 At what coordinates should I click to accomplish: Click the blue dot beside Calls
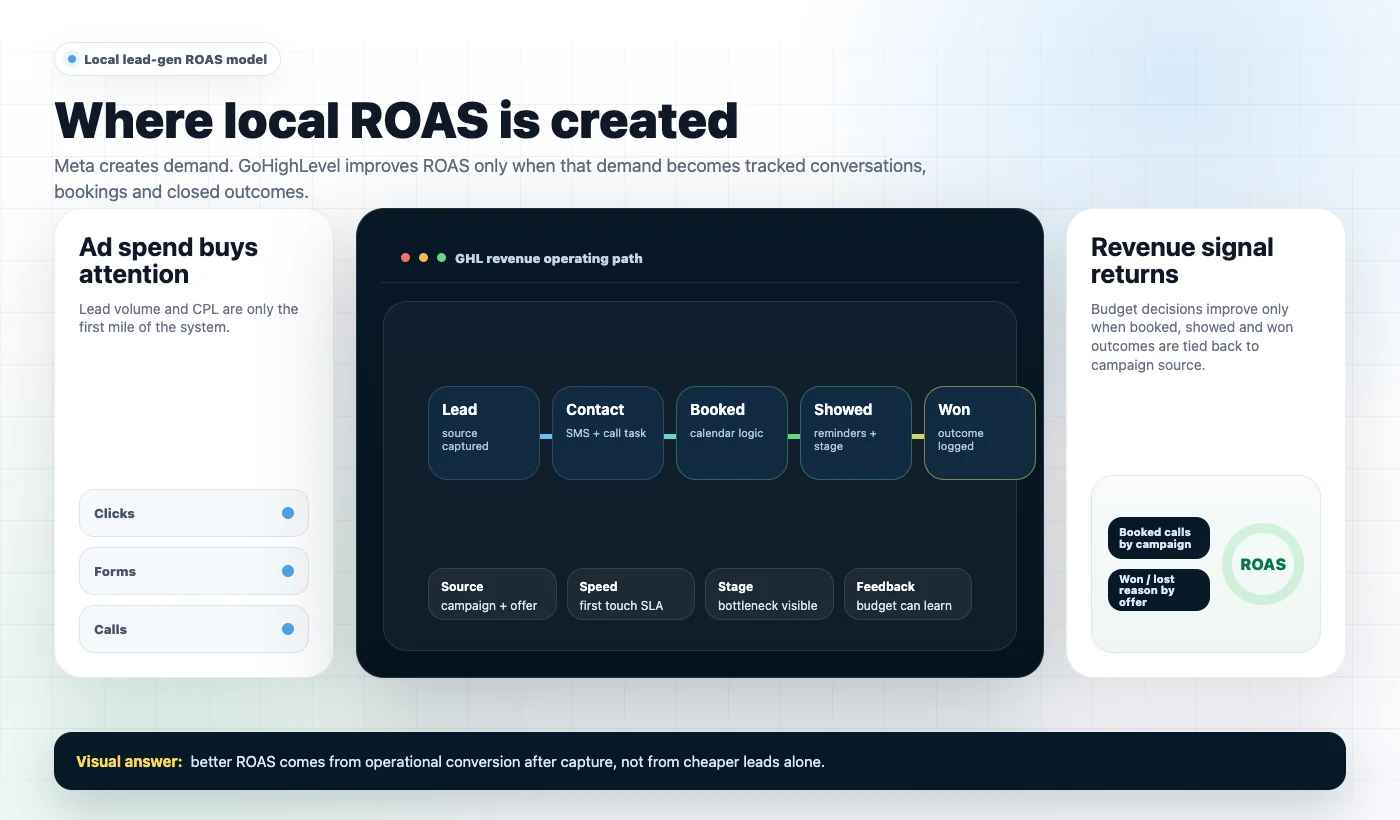pos(288,629)
